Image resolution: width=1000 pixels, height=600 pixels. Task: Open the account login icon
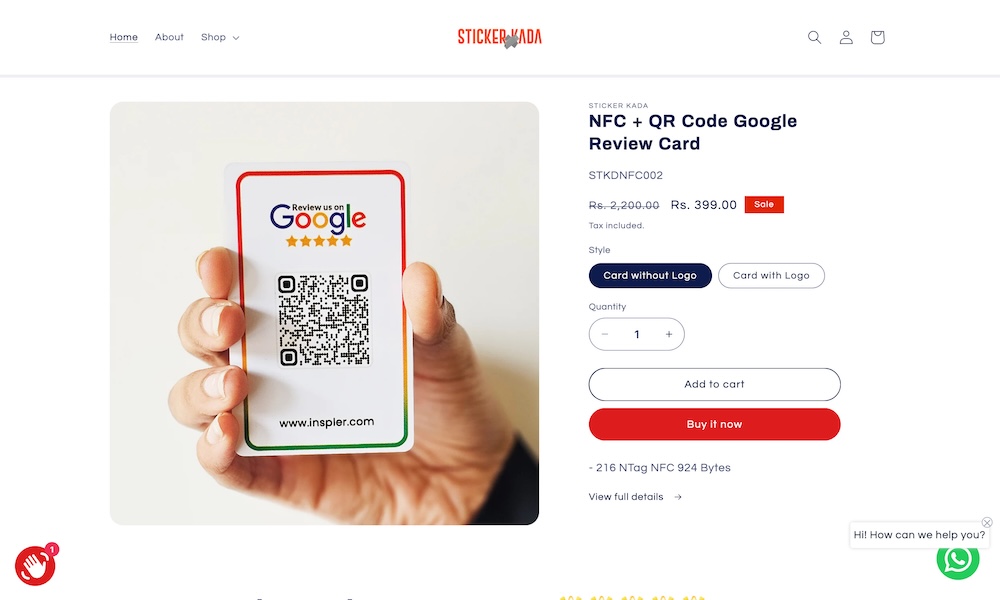[x=846, y=37]
